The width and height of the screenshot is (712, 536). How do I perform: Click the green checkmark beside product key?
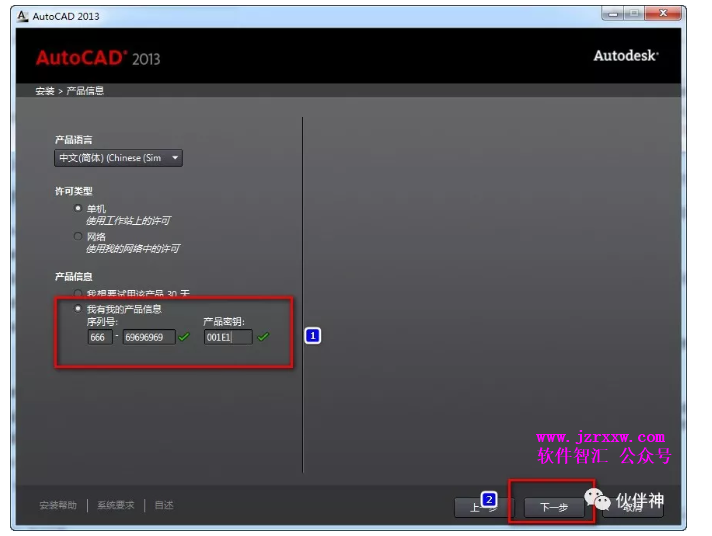(x=263, y=337)
